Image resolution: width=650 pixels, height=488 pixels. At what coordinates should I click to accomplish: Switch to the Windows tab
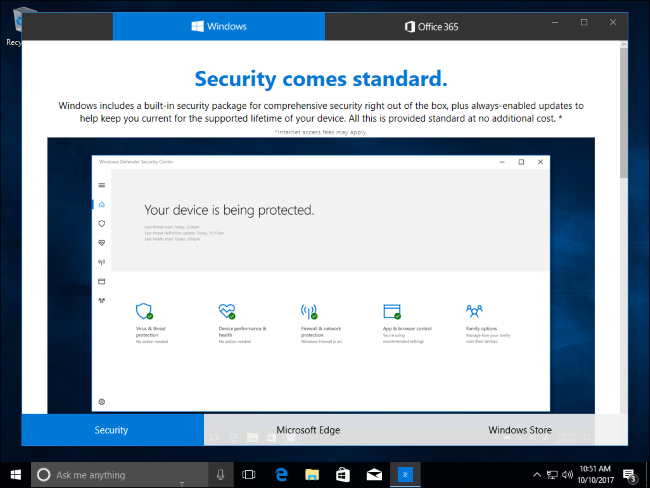tap(219, 27)
